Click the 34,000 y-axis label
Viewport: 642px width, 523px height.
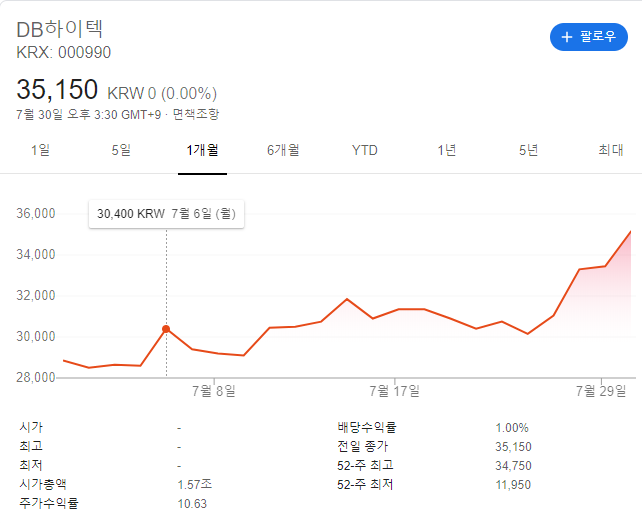coord(36,254)
